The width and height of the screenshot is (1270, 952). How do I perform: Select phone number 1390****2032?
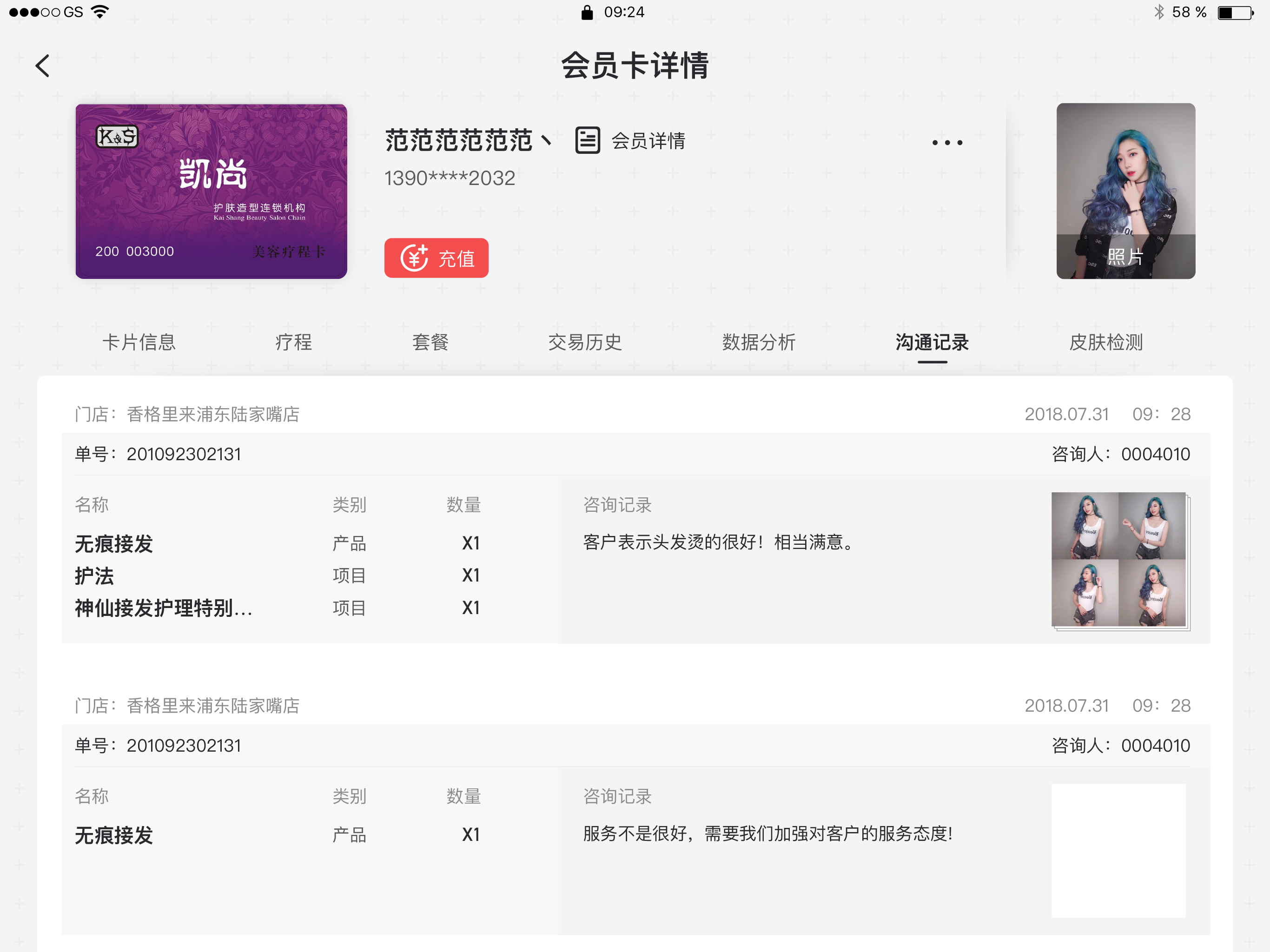pos(450,178)
